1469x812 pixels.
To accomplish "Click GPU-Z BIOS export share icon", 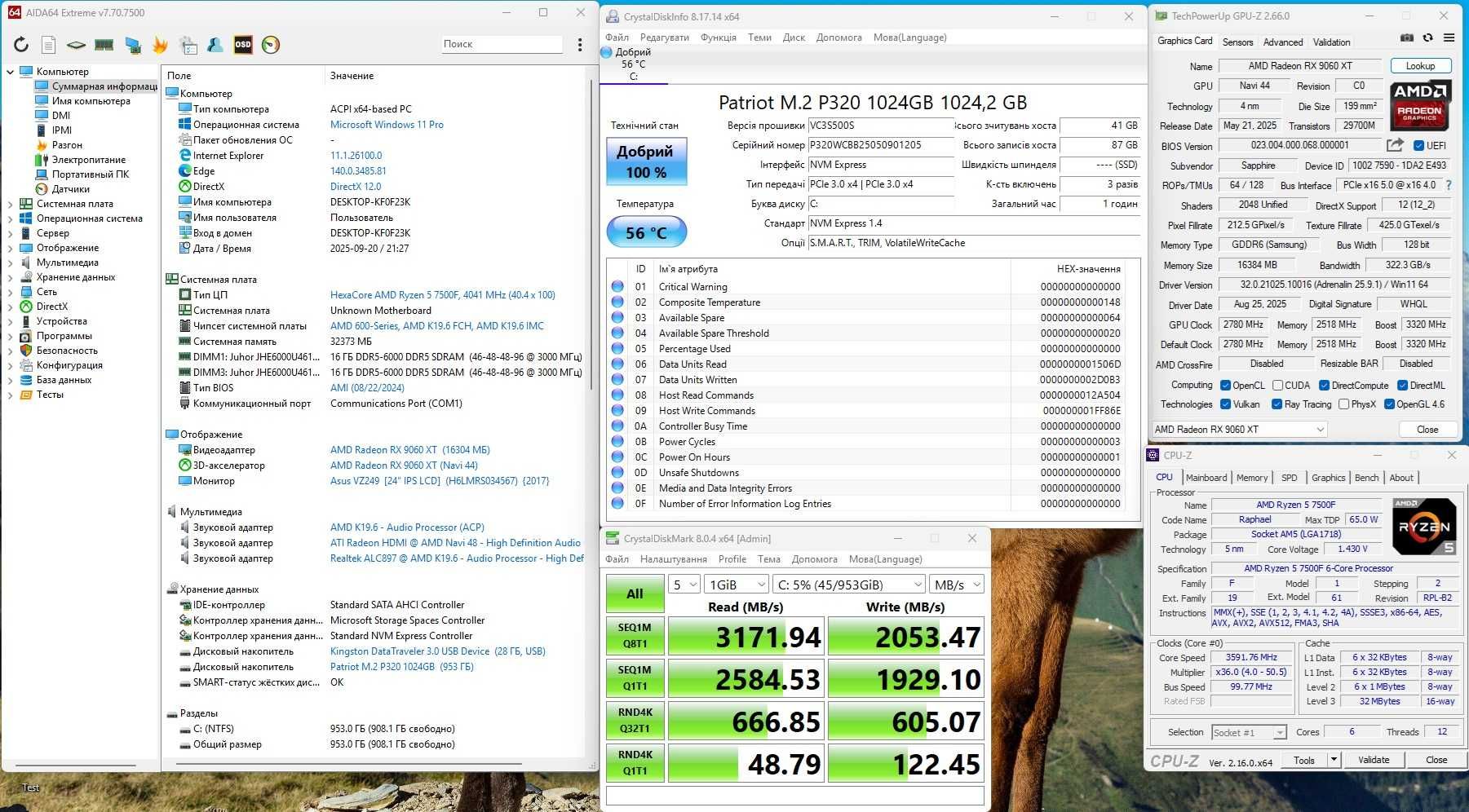I will 1395,145.
